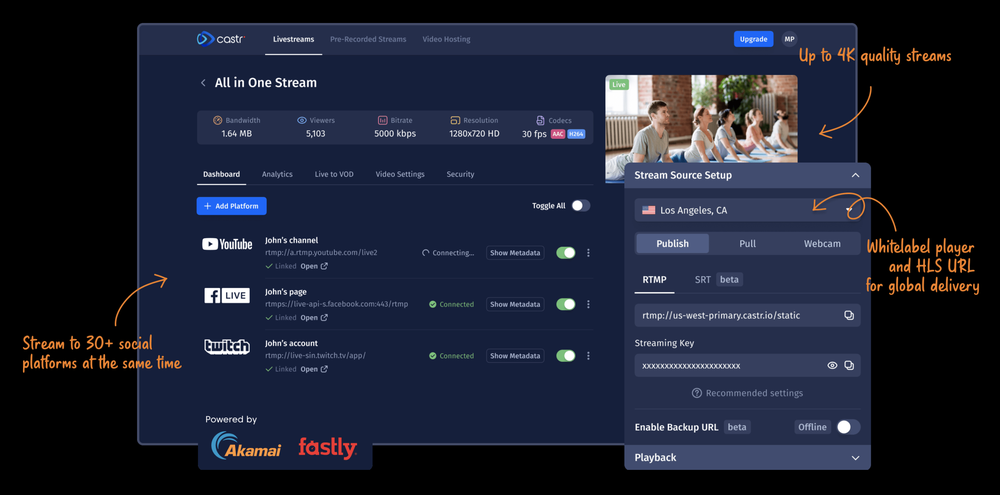Open the Video Hosting tab

[446, 39]
